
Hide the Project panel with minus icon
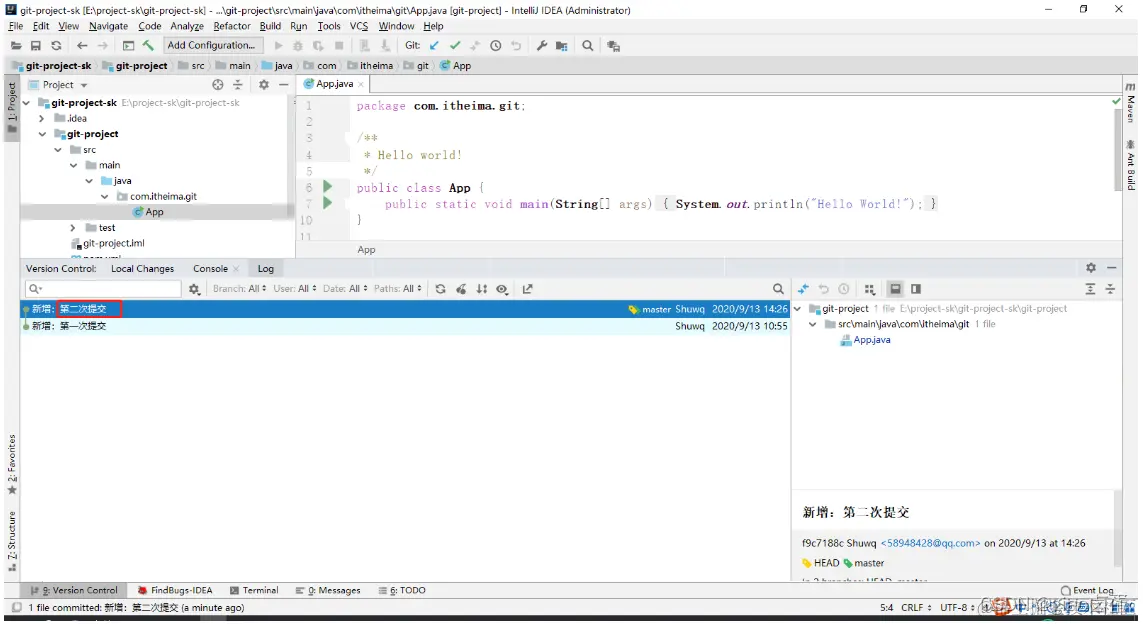click(284, 85)
